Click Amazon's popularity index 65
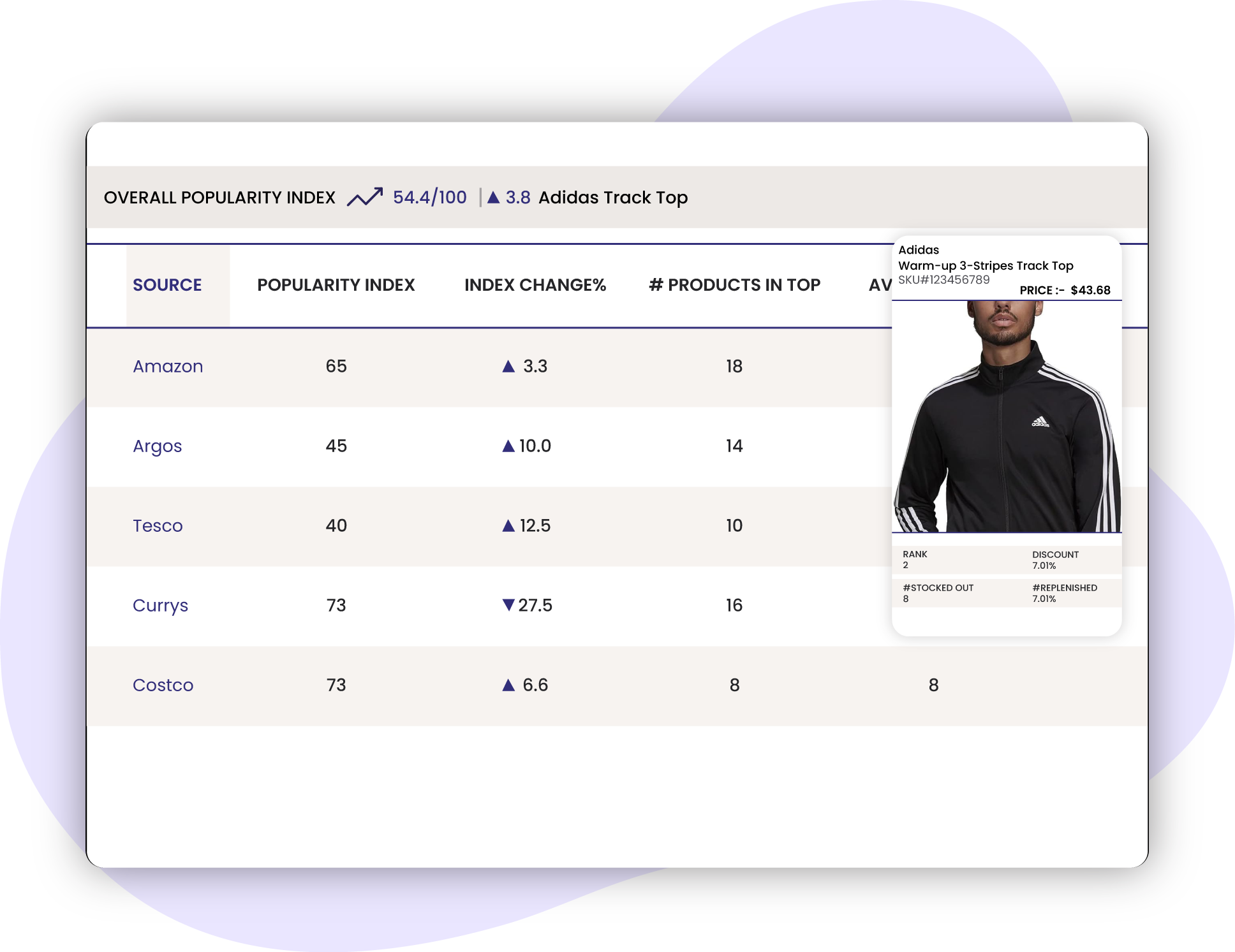This screenshot has height=952, width=1235. pyautogui.click(x=336, y=366)
